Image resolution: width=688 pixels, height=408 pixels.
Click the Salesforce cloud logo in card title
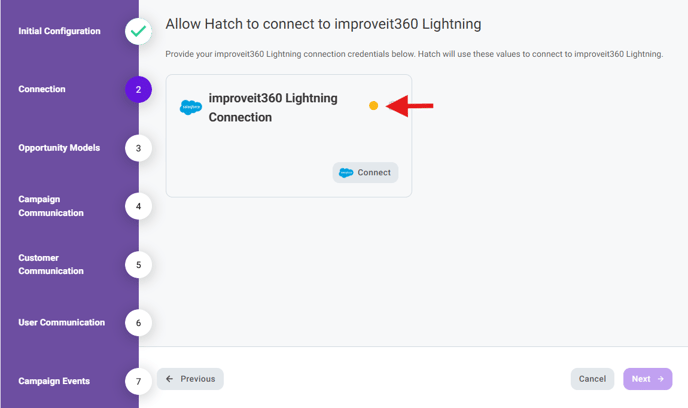pyautogui.click(x=190, y=107)
